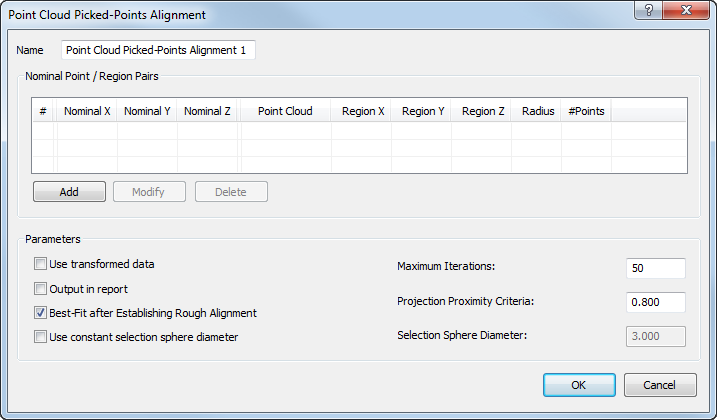This screenshot has height=420, width=717.
Task: Sort by the Radius column header
Action: point(538,111)
